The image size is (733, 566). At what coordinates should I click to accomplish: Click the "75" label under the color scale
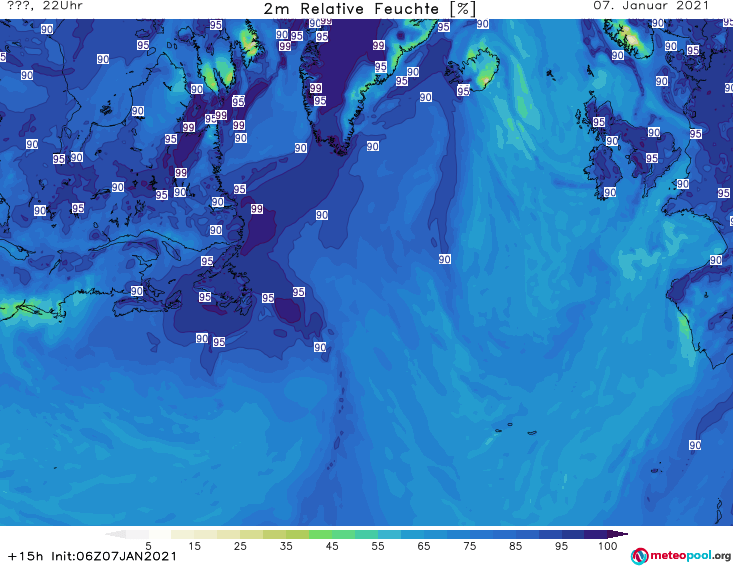470,546
